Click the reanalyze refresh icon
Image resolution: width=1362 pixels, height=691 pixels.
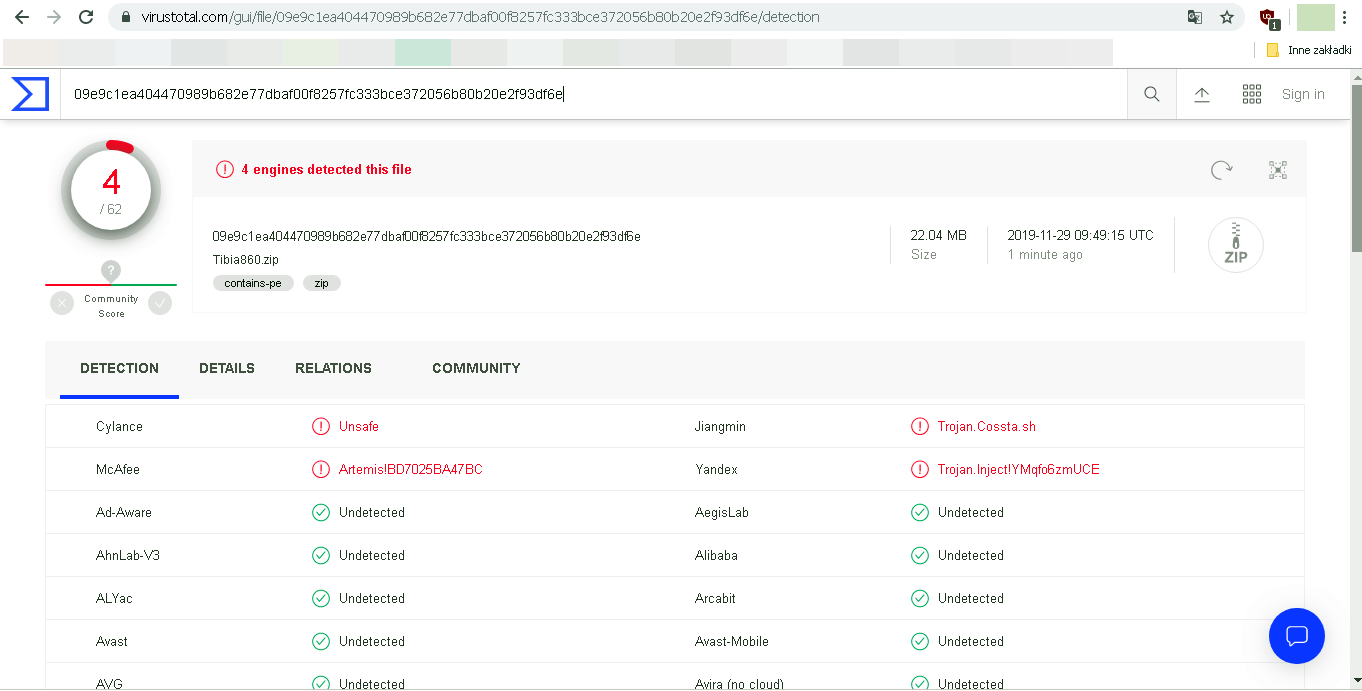pos(1221,170)
